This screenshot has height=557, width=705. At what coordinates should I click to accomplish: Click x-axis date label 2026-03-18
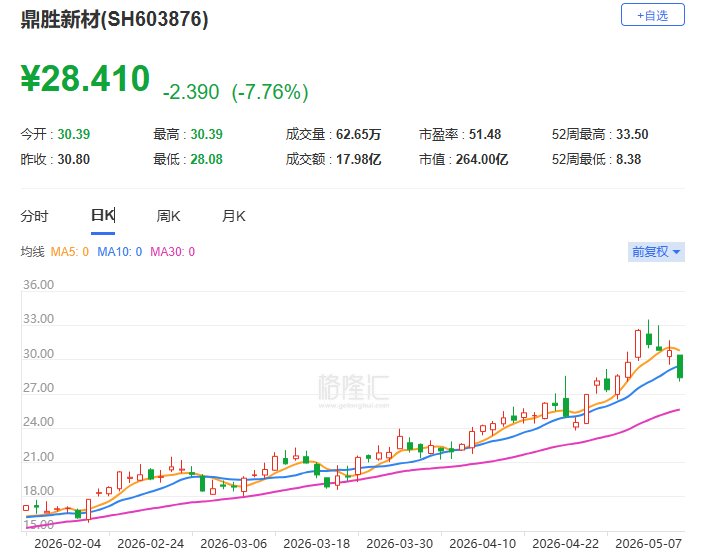(317, 544)
